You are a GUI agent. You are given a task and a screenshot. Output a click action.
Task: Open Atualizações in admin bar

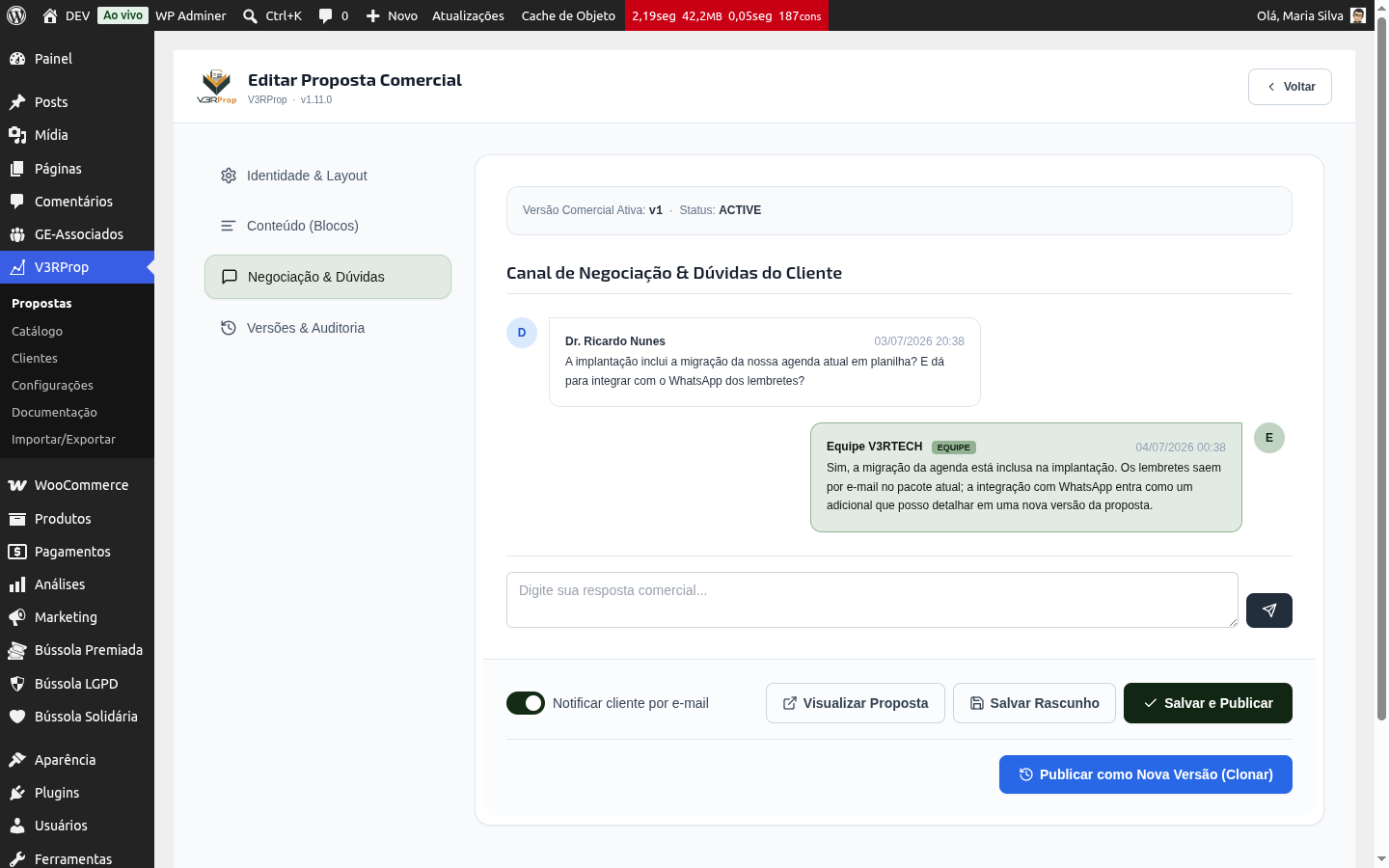tap(468, 15)
